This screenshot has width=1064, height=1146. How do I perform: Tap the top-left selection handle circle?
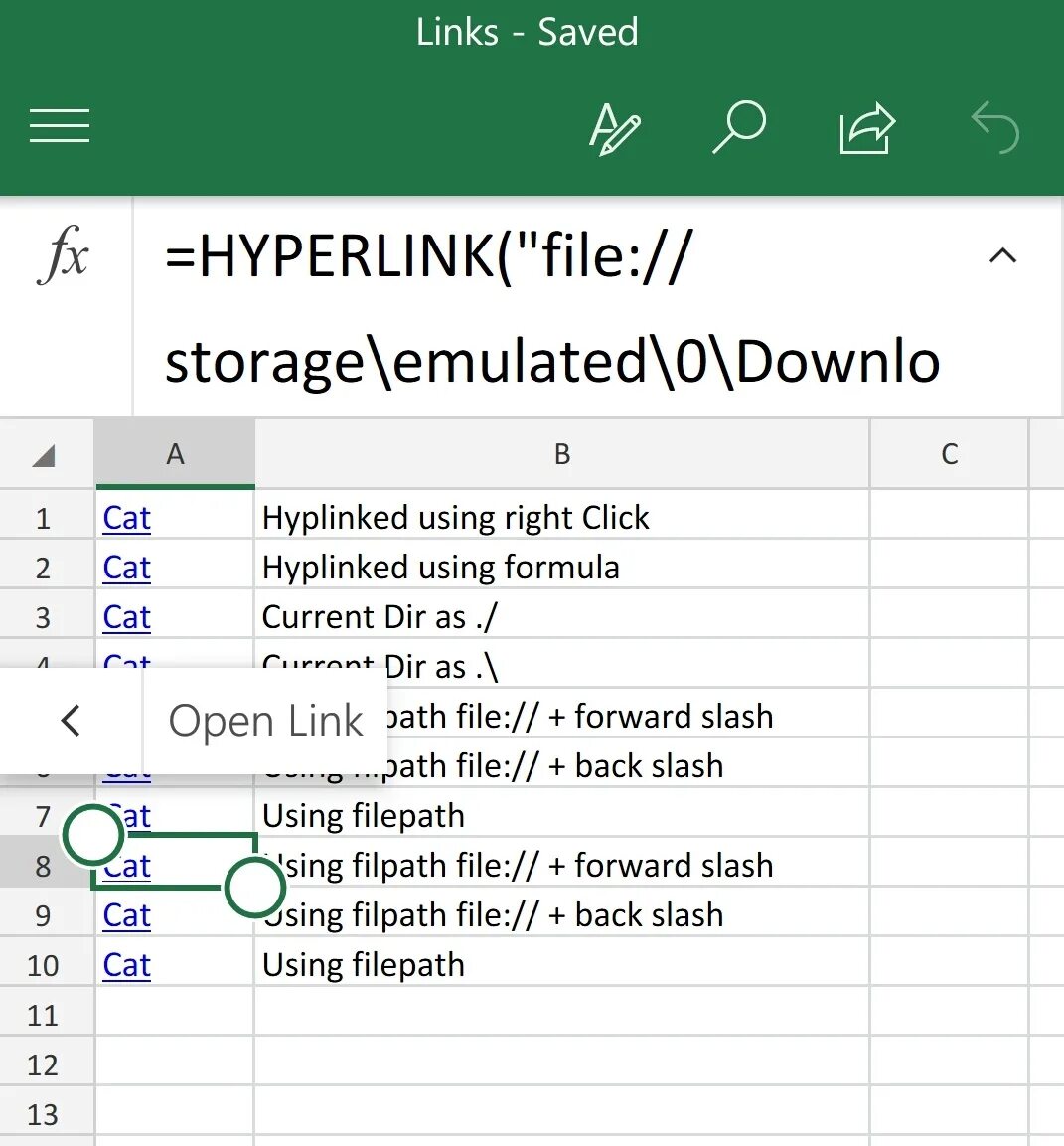pyautogui.click(x=92, y=835)
